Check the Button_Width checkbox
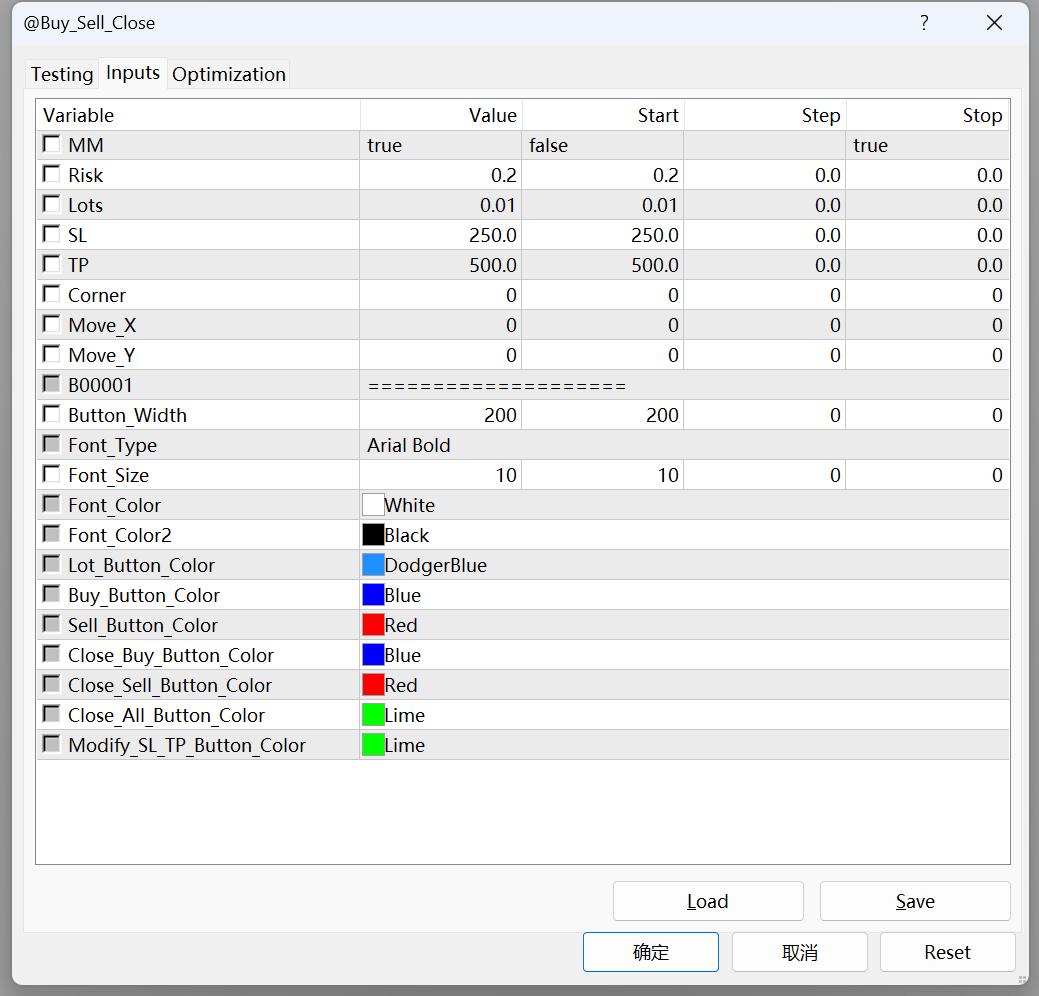Screen dimensions: 1039x996 point(51,415)
